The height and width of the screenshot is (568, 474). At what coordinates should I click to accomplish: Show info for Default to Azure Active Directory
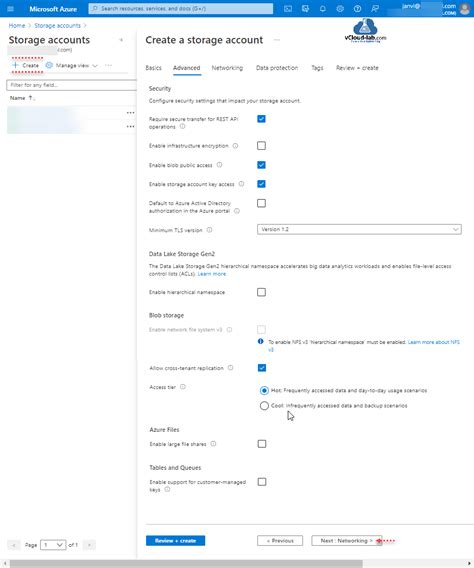[237, 211]
